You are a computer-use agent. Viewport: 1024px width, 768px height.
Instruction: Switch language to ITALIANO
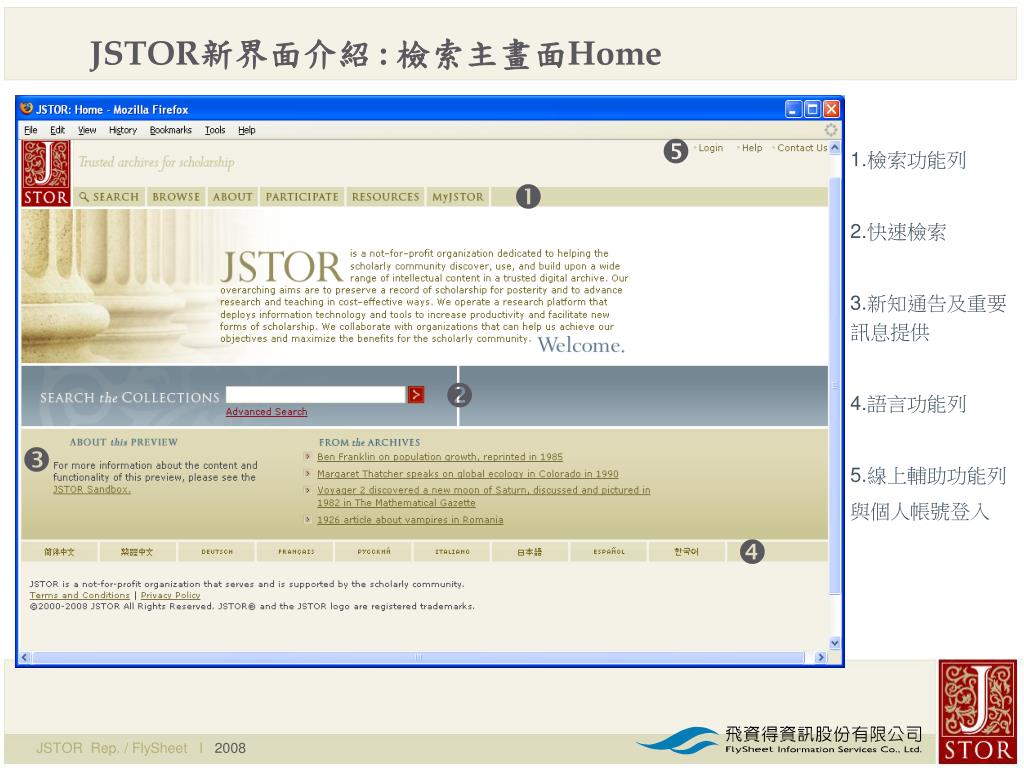tap(452, 552)
